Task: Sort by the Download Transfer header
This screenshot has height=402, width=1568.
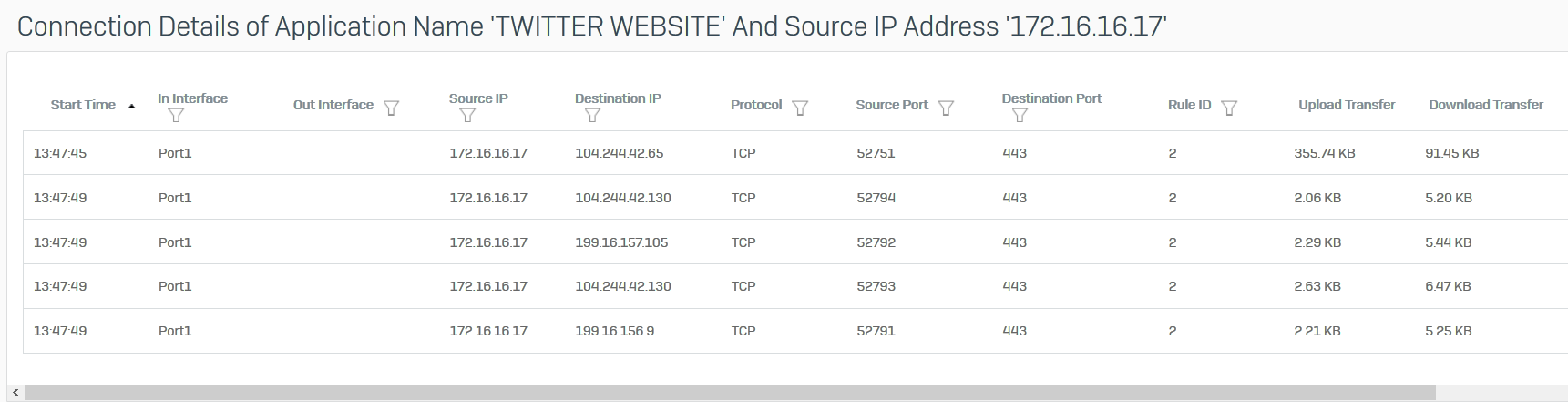Action: click(x=1485, y=105)
